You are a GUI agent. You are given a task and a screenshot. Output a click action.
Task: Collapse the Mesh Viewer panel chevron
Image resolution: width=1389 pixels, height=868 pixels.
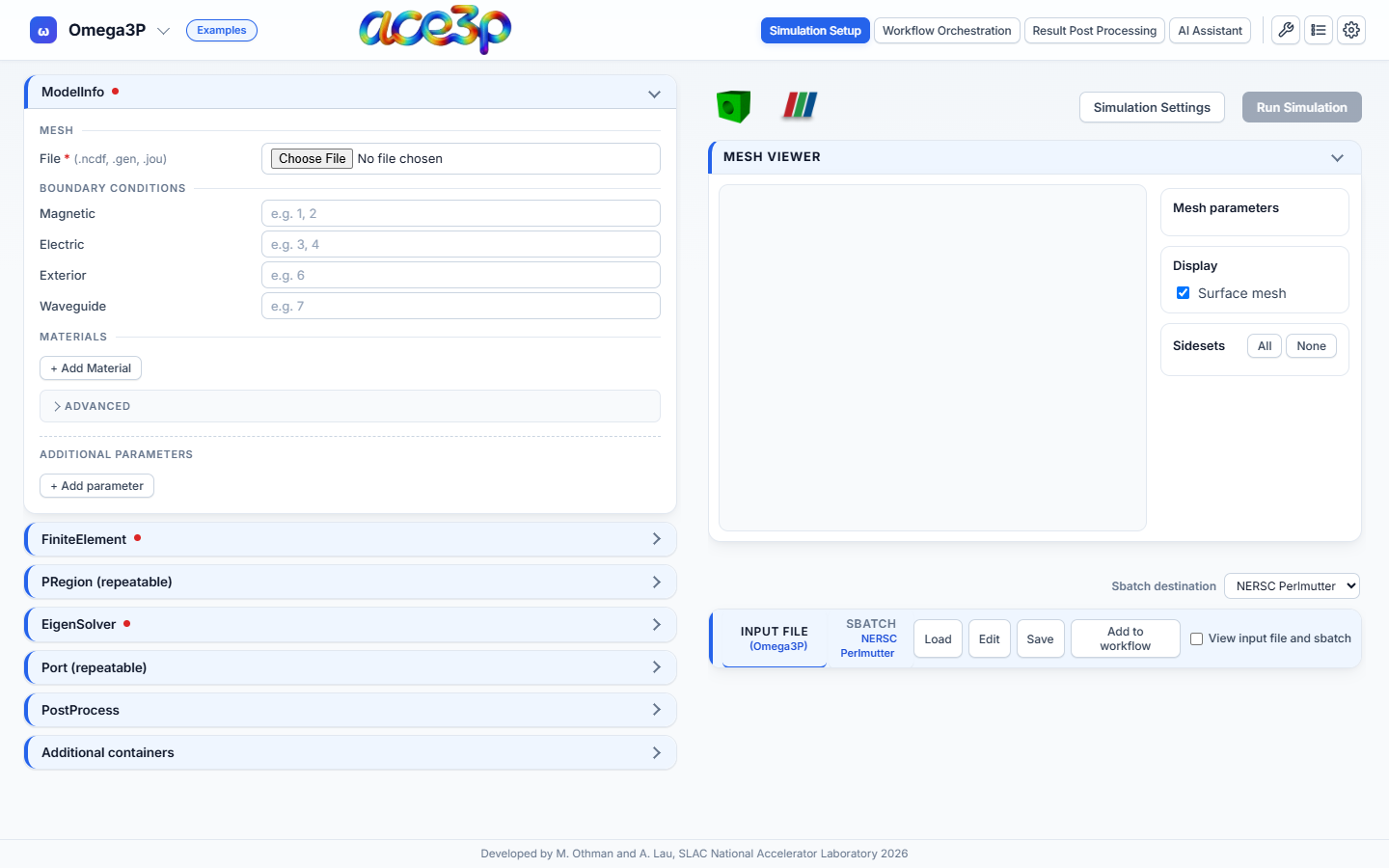coord(1337,157)
